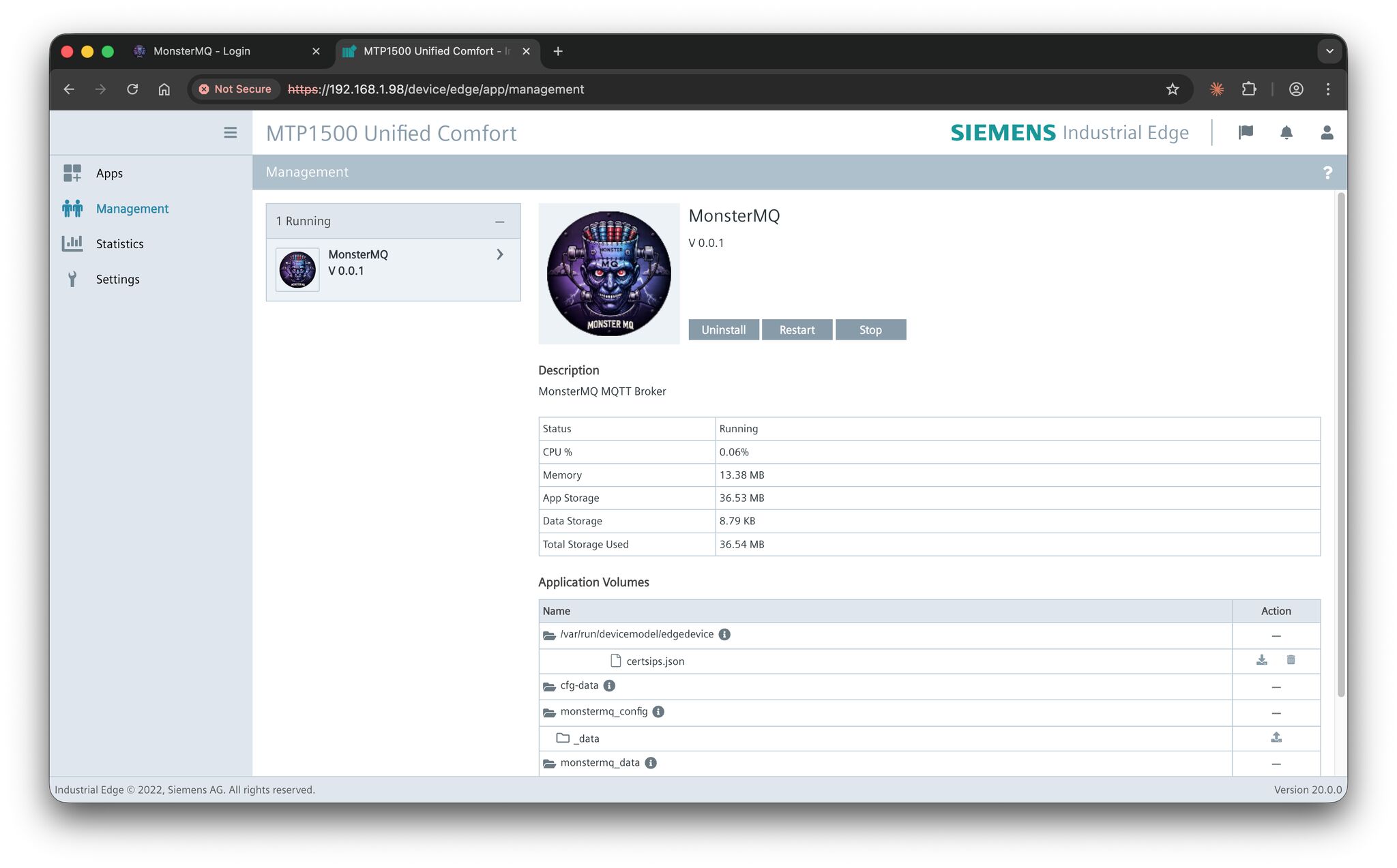Viewport: 1397px width, 868px height.
Task: Collapse the monstermq_data volume folder
Action: click(x=549, y=764)
